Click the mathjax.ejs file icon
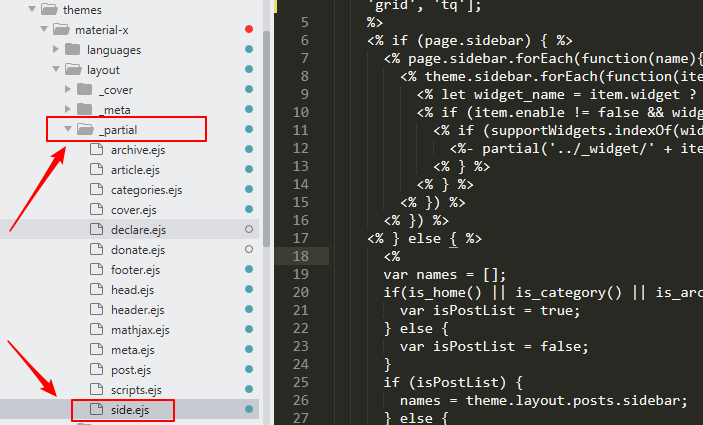Screen dimensions: 703x425 96,329
